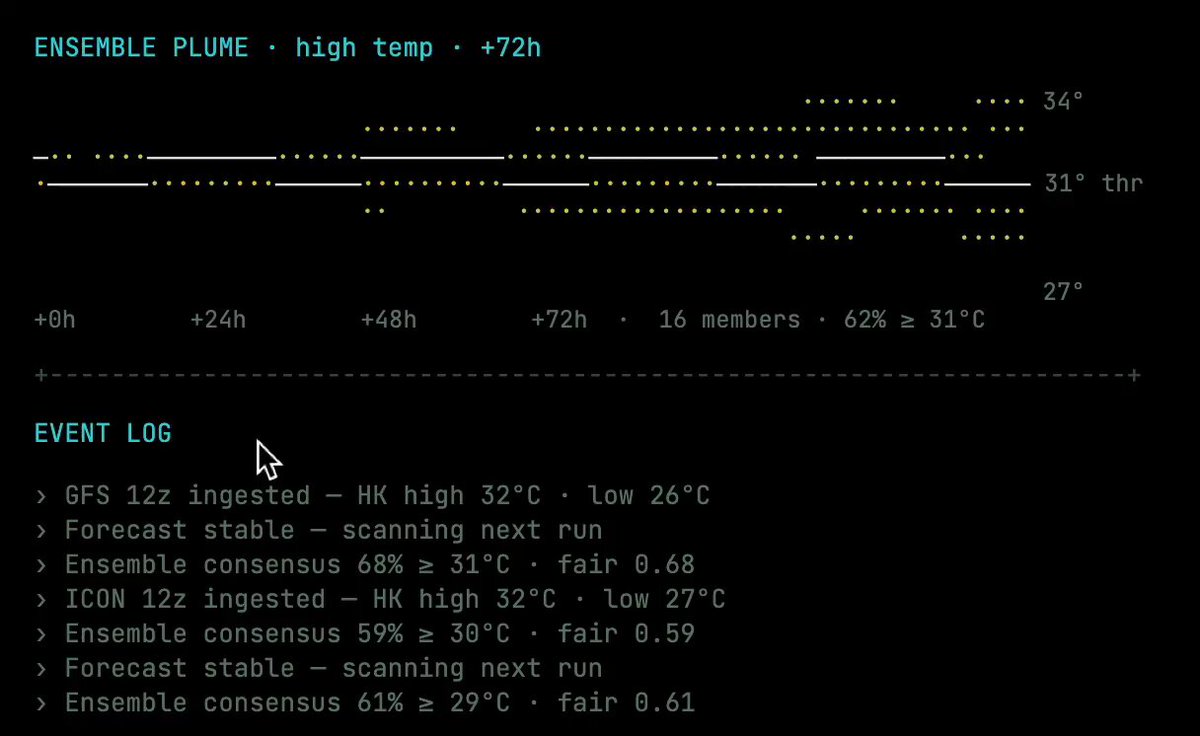The height and width of the screenshot is (736, 1200).
Task: Click the fair 0.68 value
Action: pos(626,564)
